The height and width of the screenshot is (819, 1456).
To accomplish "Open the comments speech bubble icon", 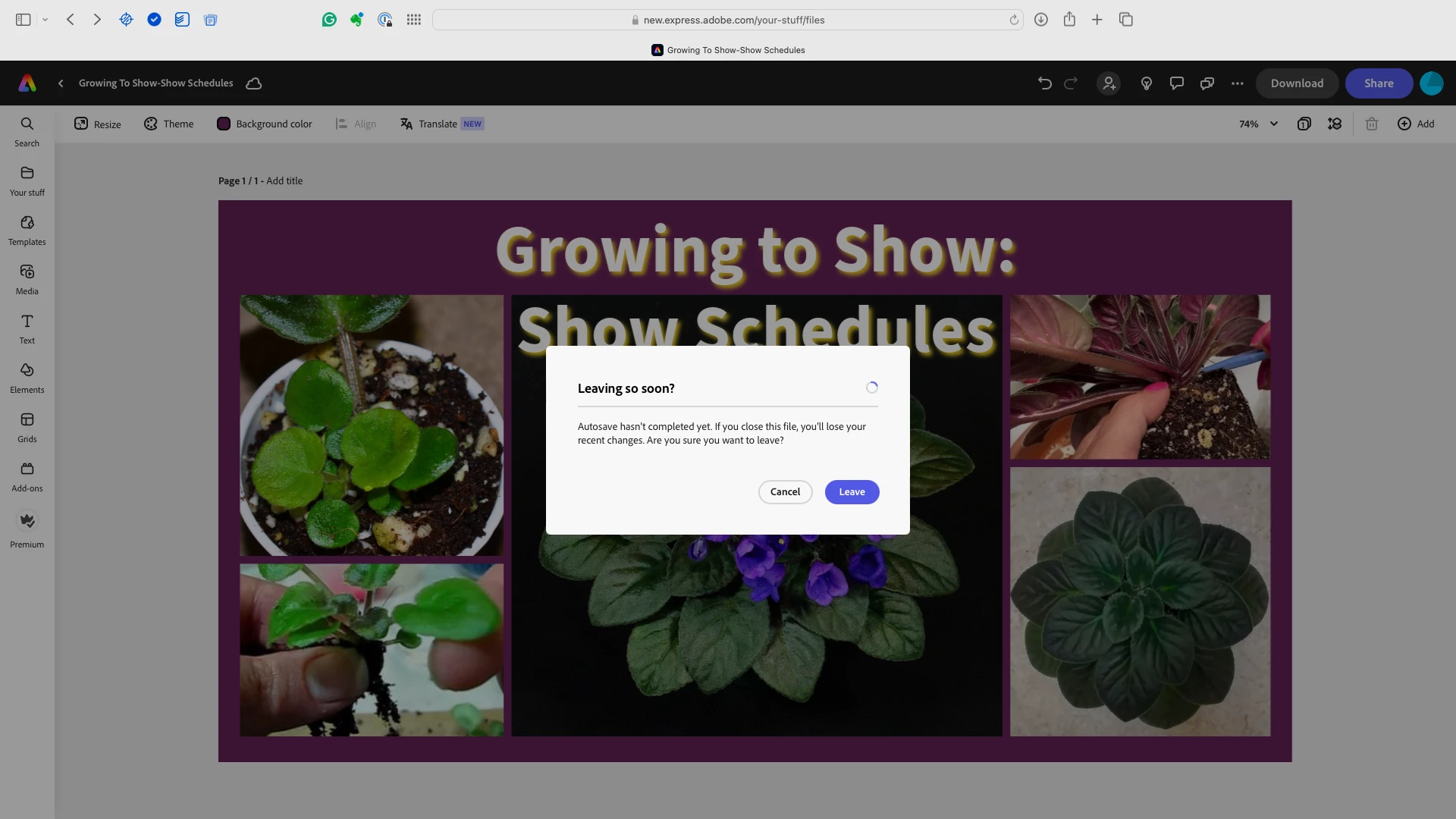I will click(1176, 83).
